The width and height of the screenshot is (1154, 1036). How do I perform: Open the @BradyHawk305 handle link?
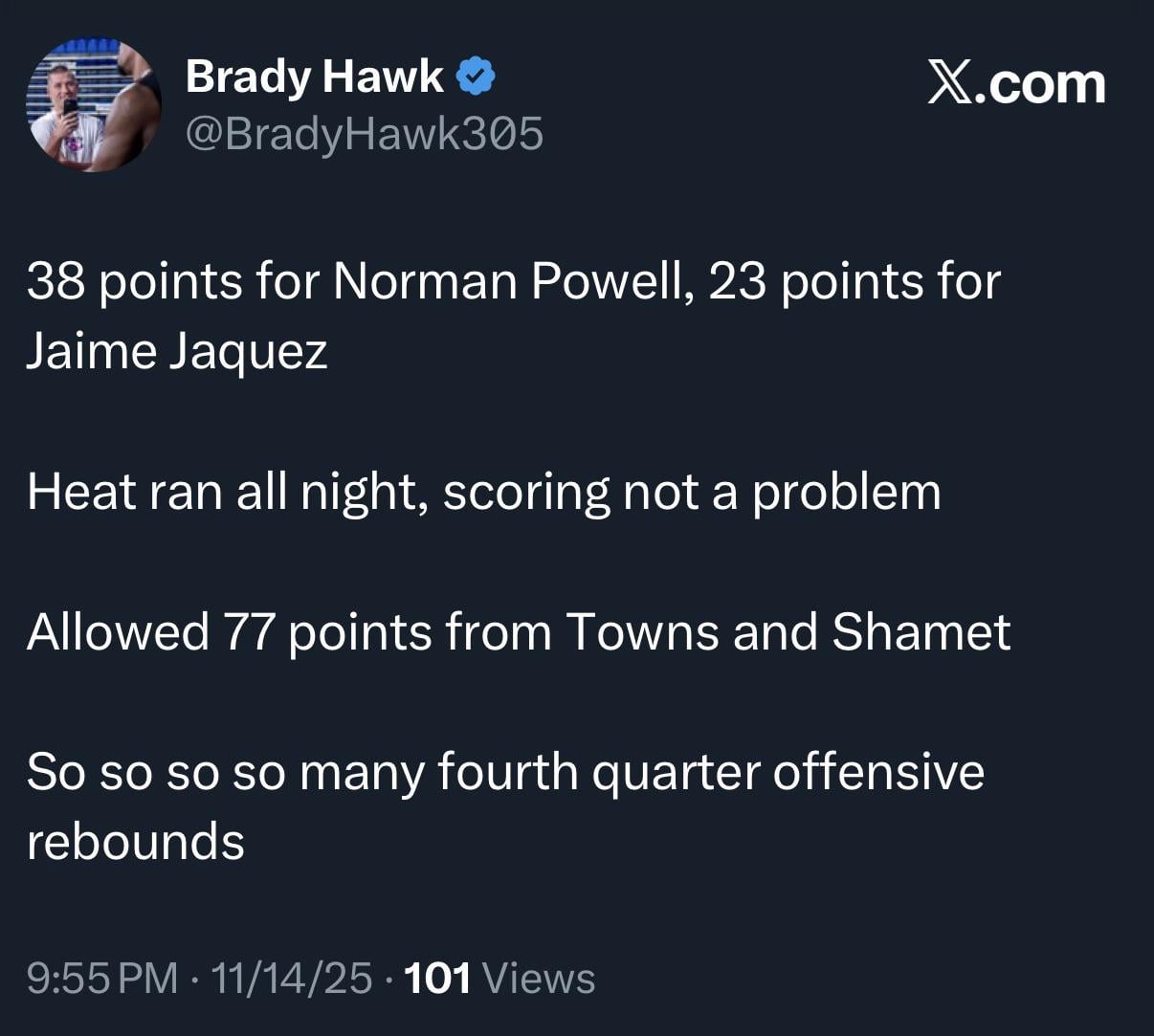tap(364, 134)
